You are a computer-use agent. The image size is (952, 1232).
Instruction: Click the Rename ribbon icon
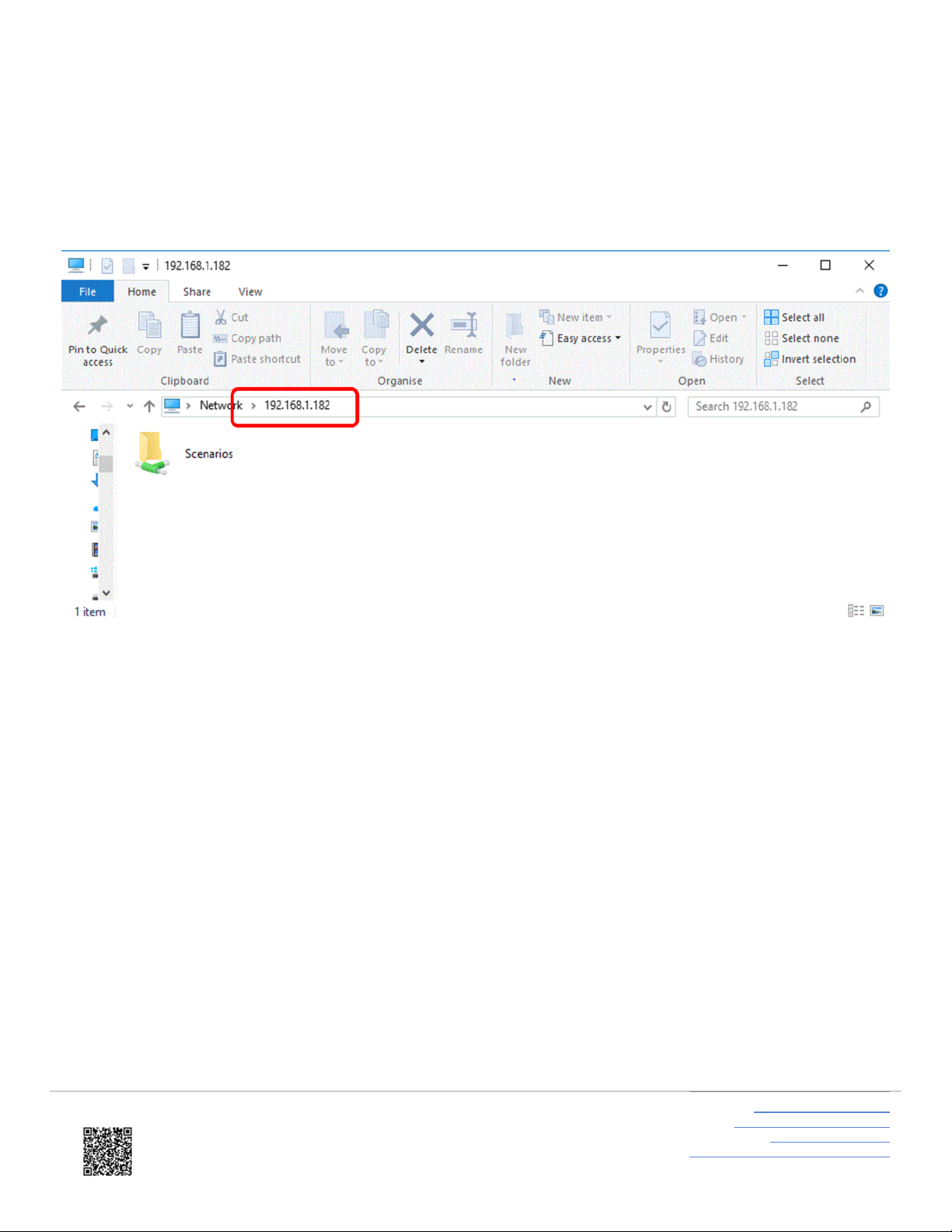(464, 326)
